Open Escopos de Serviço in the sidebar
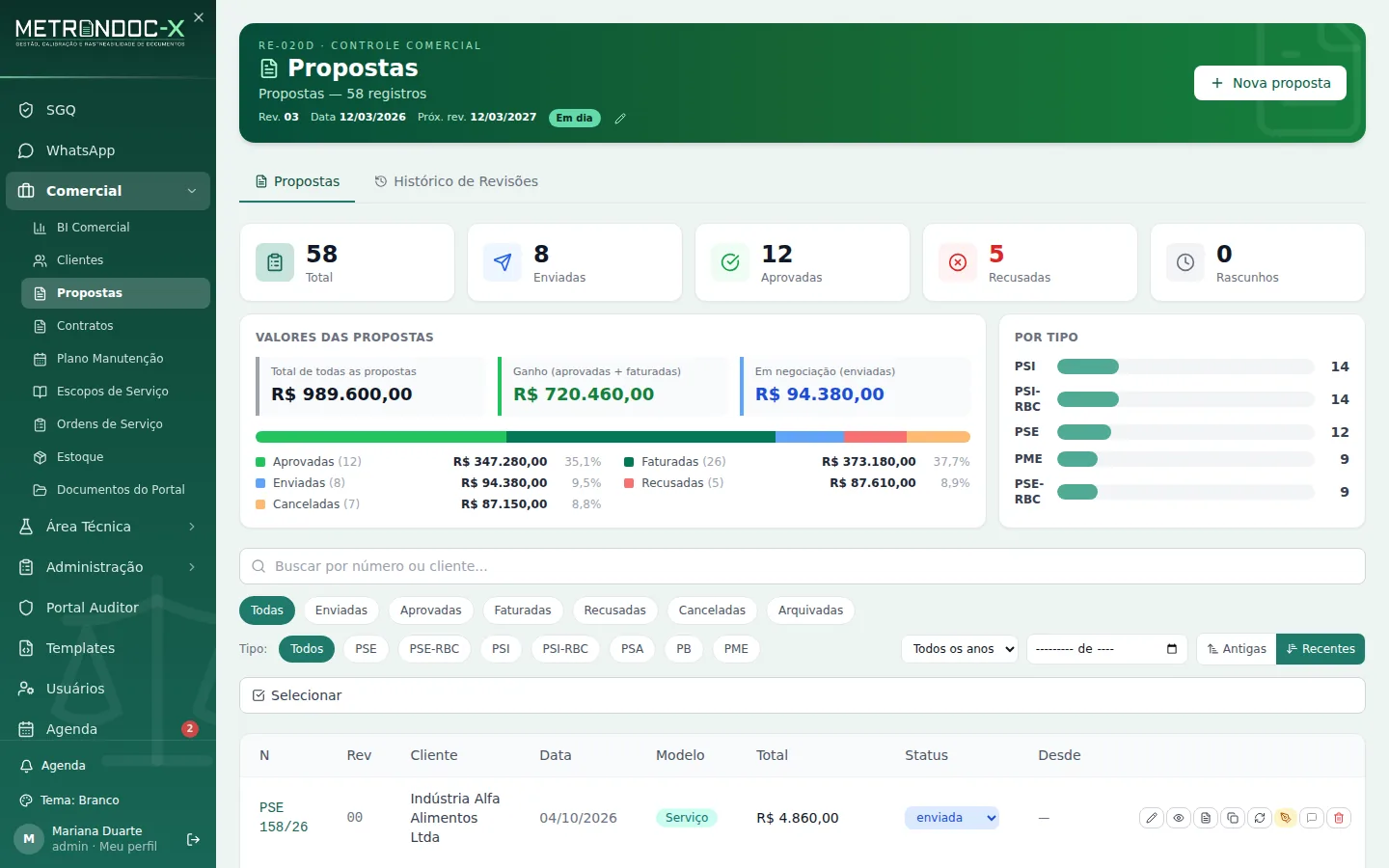Viewport: 1389px width, 868px height. pyautogui.click(x=116, y=392)
